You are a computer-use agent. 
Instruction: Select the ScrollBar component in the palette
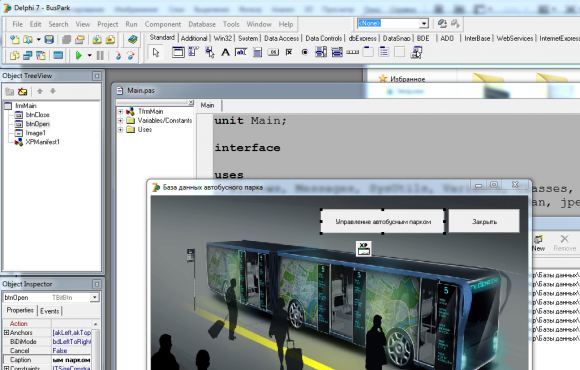353,53
